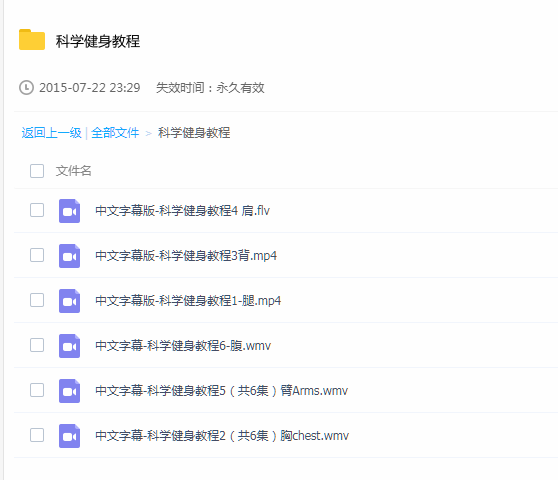This screenshot has height=480, width=558.
Task: Click the clock icon beside the share date
Action: point(26,88)
